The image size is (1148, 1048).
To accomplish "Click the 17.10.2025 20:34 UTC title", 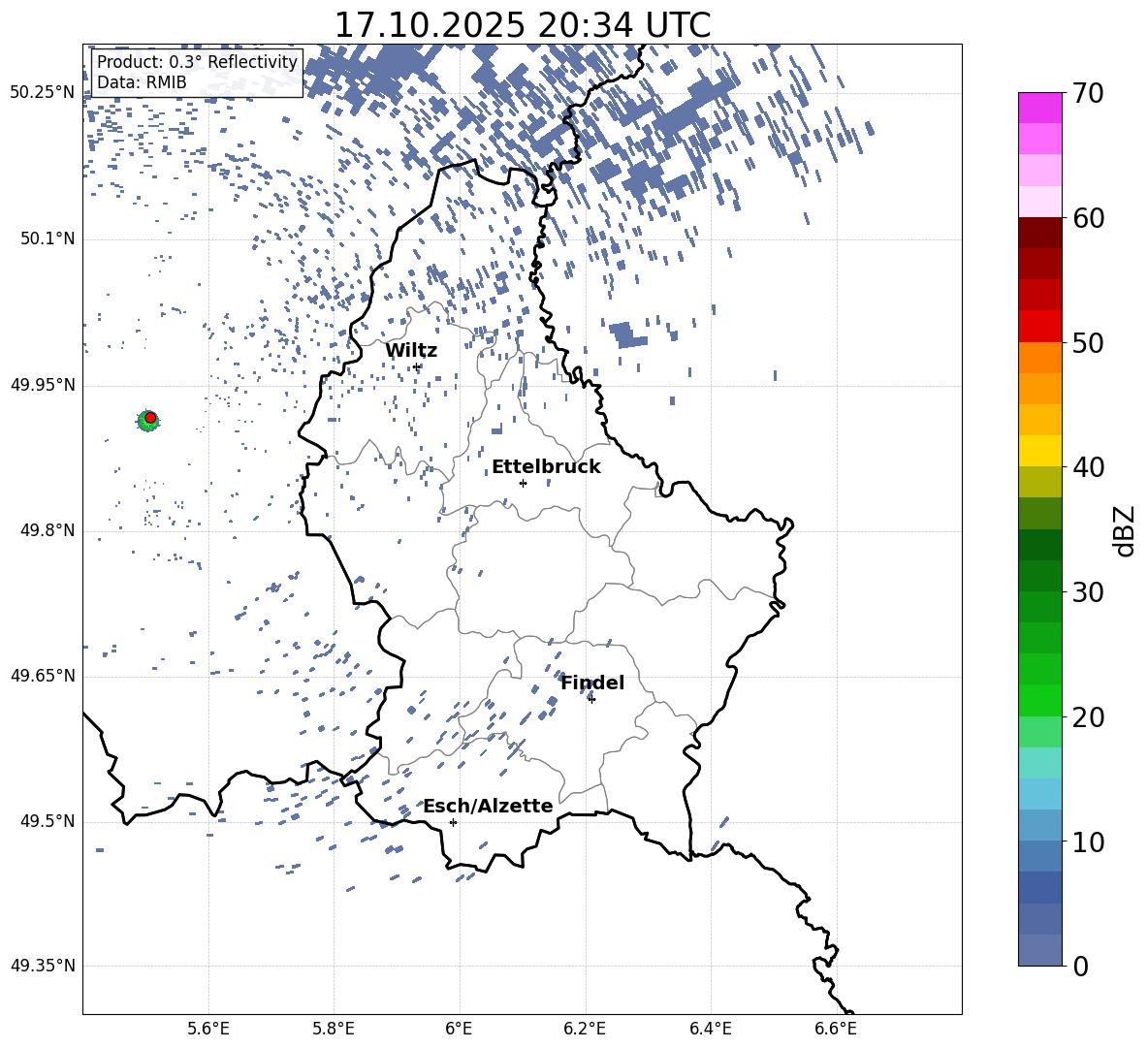I will 522,24.
